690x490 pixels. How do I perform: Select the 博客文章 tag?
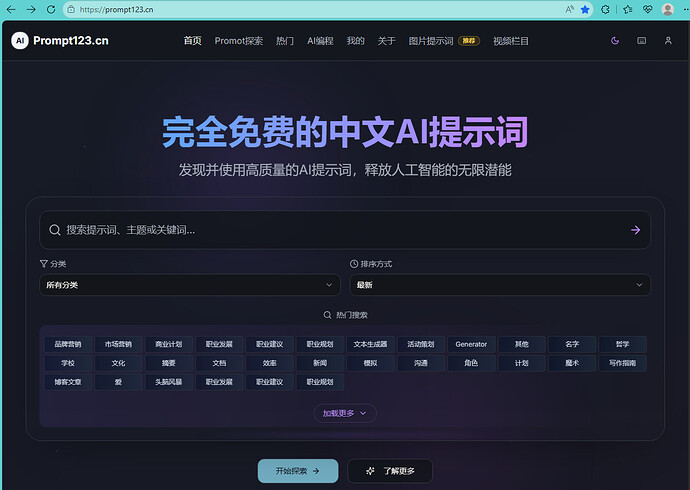pos(68,382)
